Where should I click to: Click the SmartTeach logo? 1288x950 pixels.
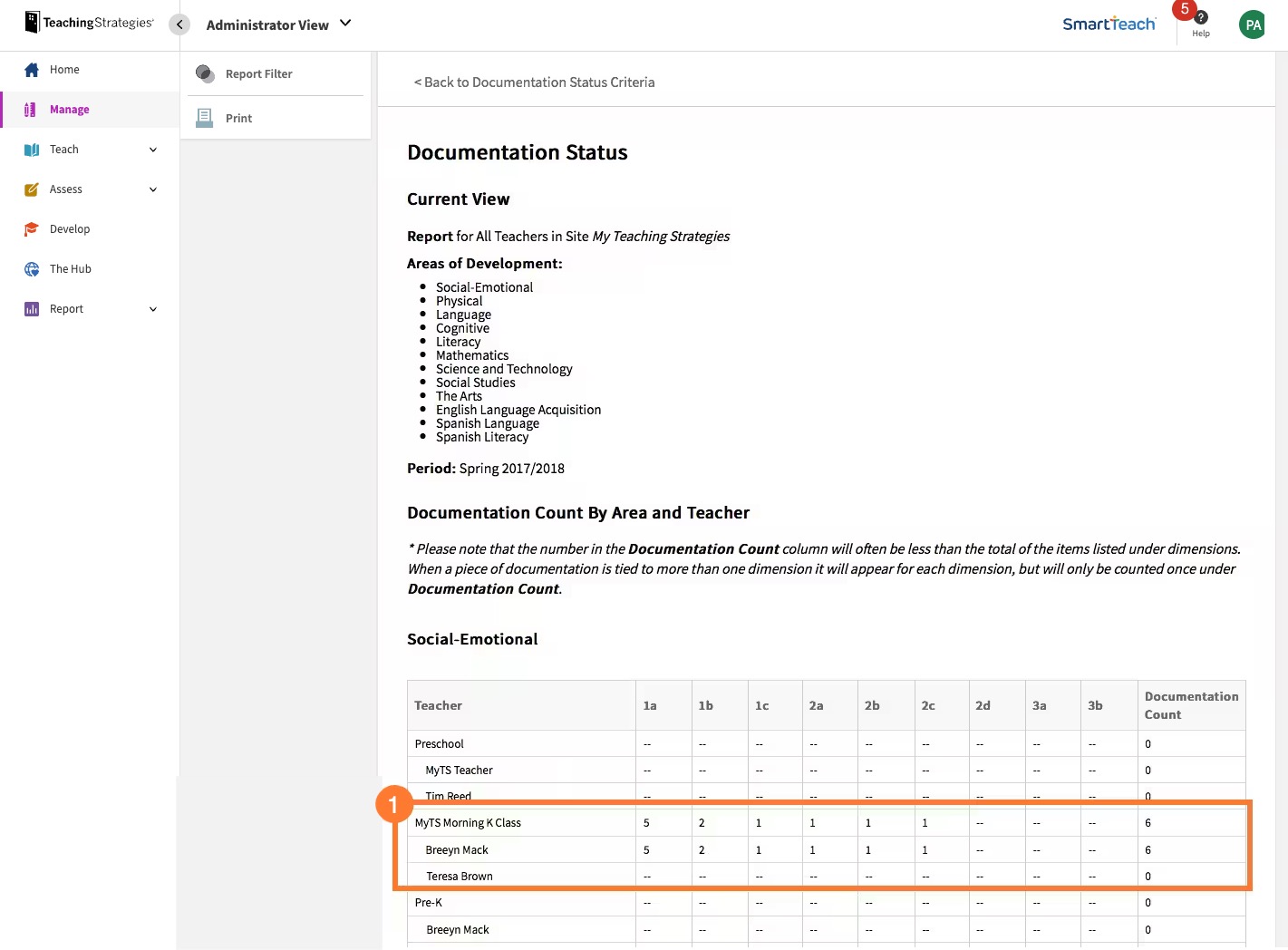click(1109, 24)
